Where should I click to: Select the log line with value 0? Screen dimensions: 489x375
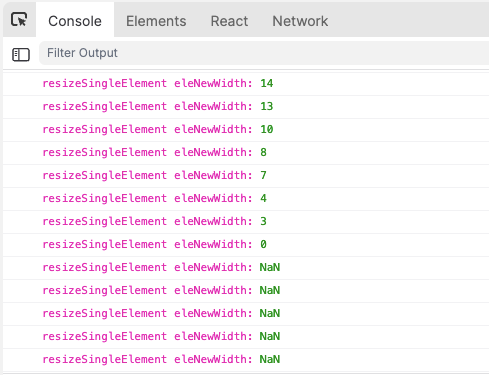(246, 245)
